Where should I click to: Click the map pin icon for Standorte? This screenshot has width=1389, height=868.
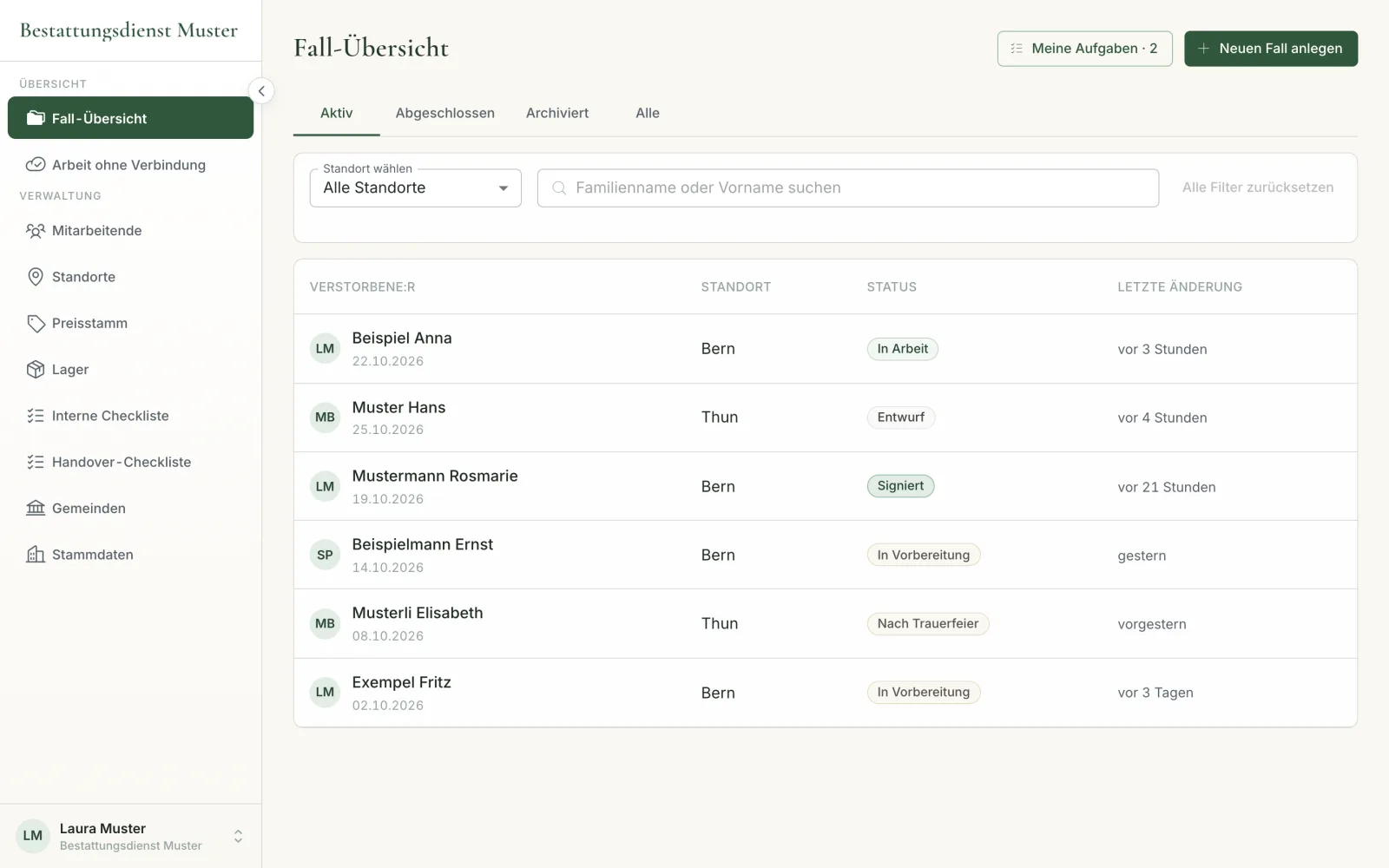tap(36, 277)
